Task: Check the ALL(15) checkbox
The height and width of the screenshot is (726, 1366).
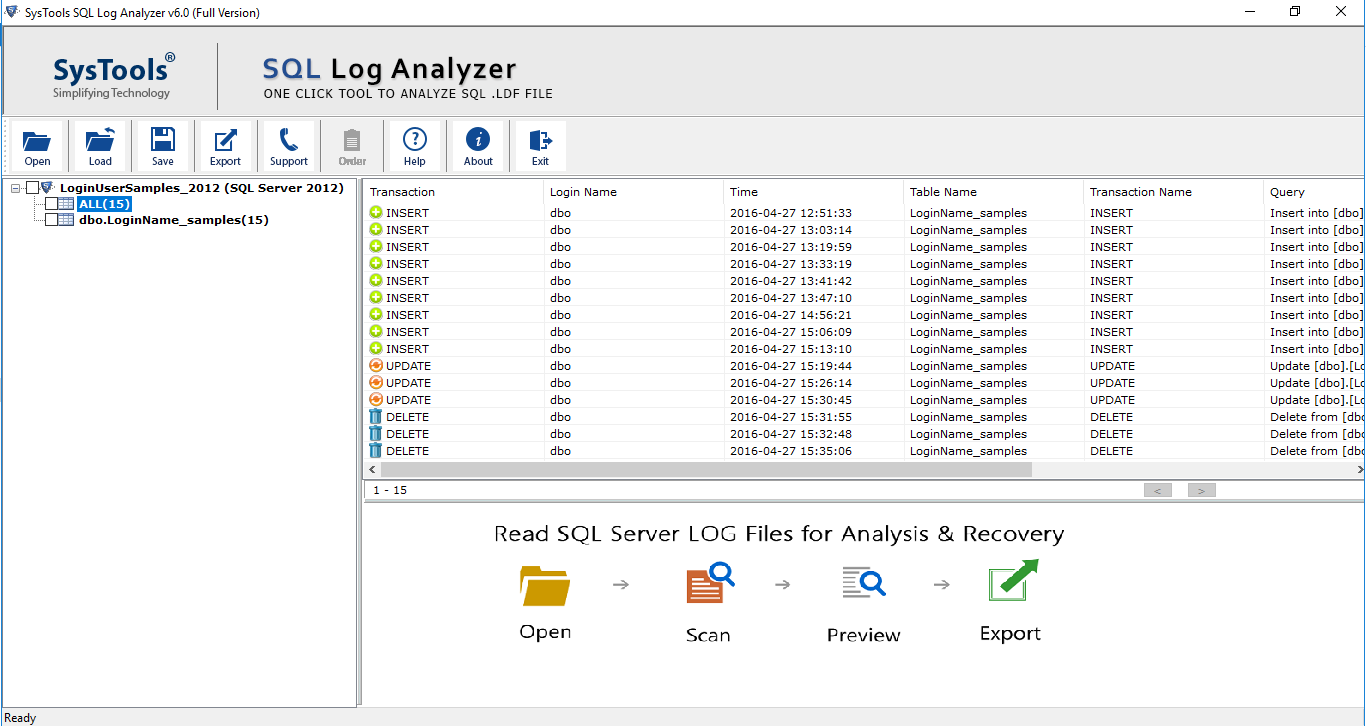Action: [51, 204]
